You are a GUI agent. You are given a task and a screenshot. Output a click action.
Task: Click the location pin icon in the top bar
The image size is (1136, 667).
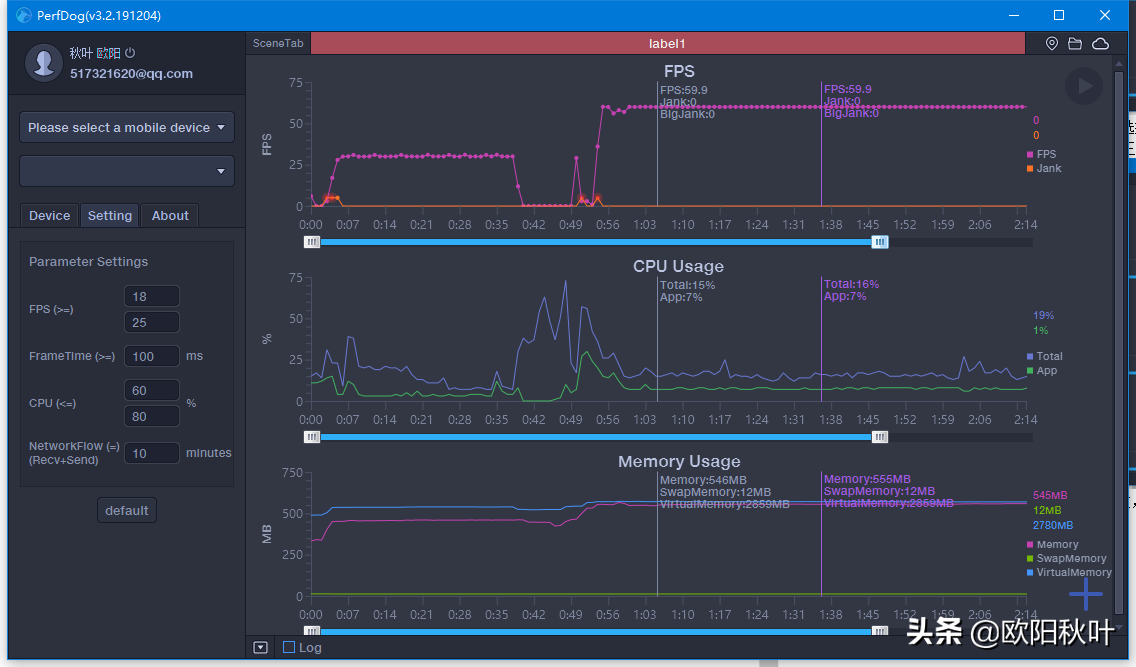point(1051,43)
